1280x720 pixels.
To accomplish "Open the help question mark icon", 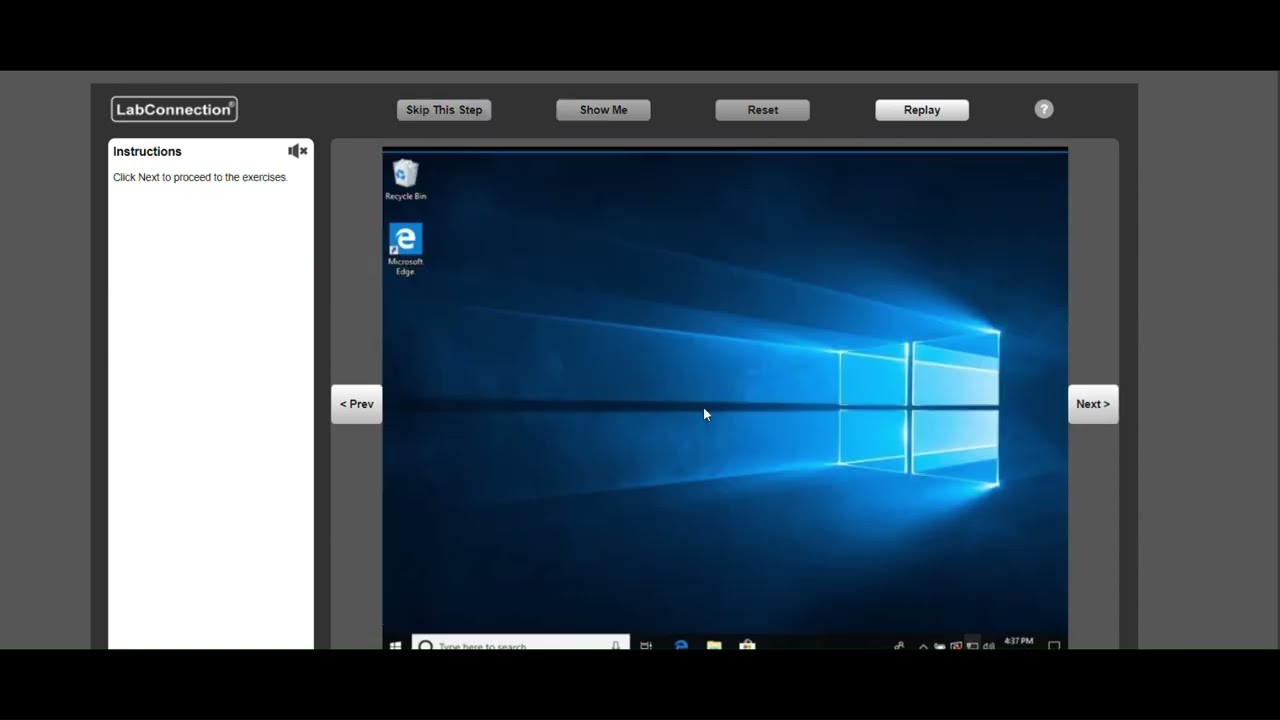I will pyautogui.click(x=1044, y=109).
